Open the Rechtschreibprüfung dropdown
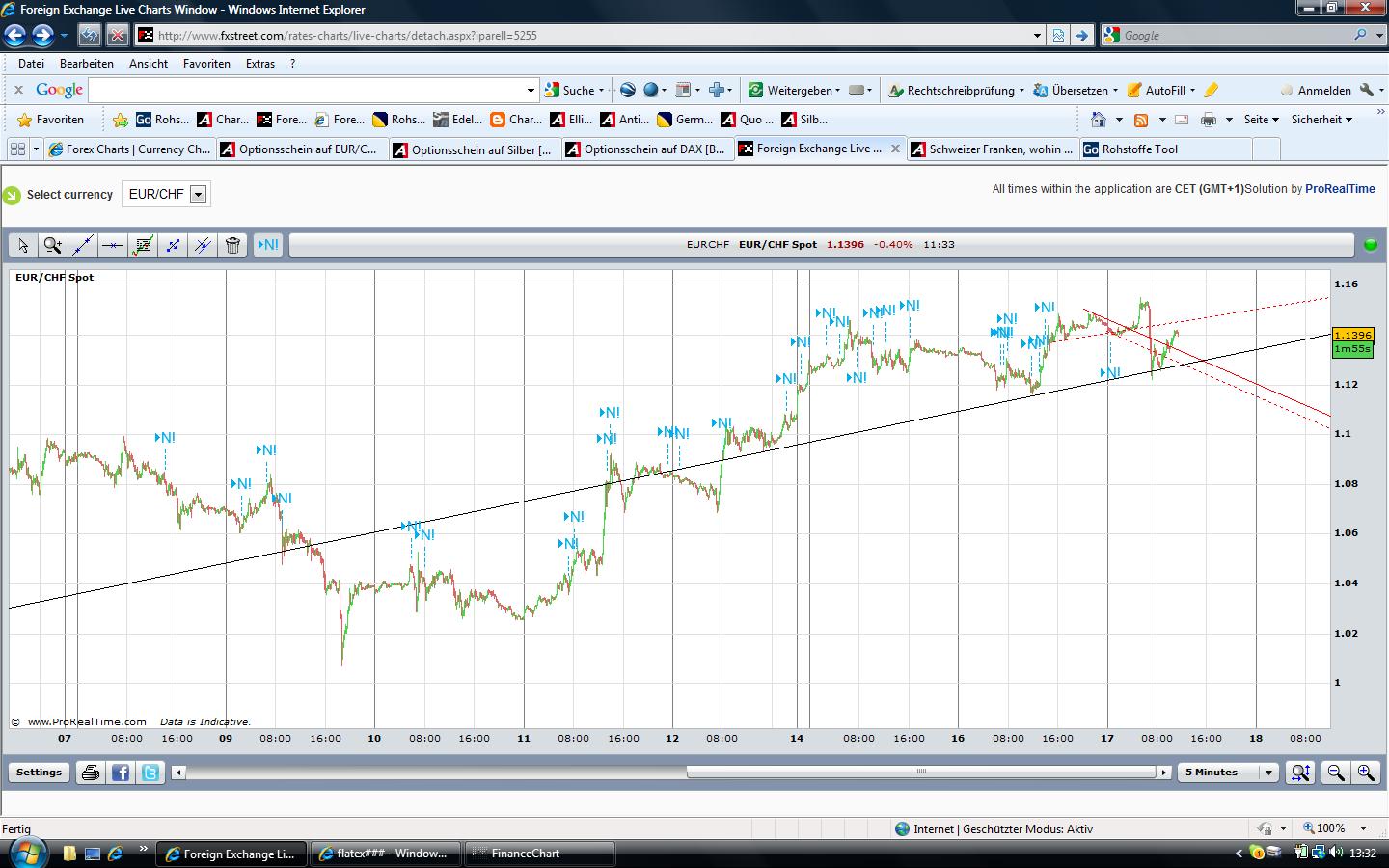 [x=956, y=90]
